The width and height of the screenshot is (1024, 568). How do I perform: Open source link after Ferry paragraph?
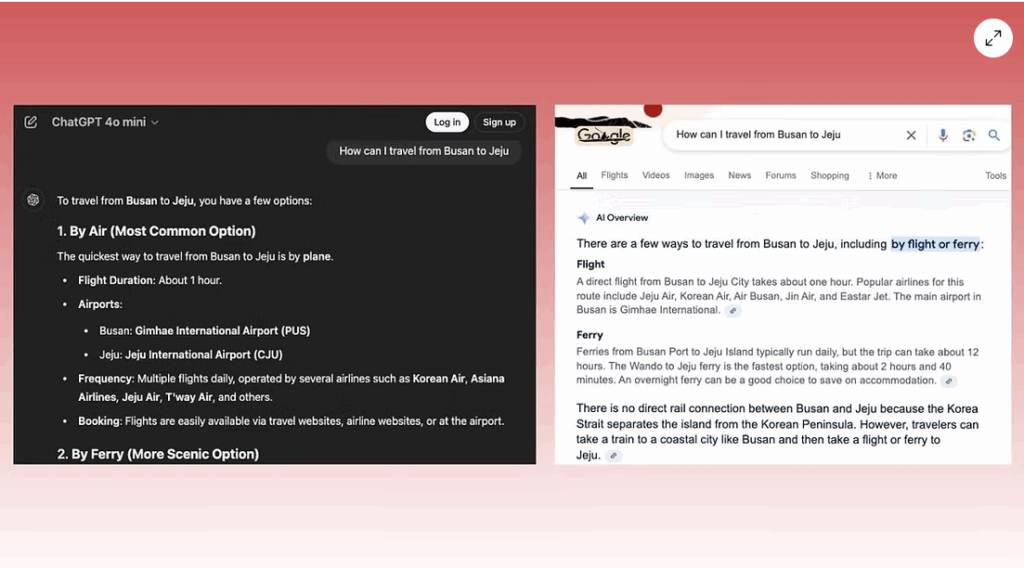pyautogui.click(x=948, y=381)
